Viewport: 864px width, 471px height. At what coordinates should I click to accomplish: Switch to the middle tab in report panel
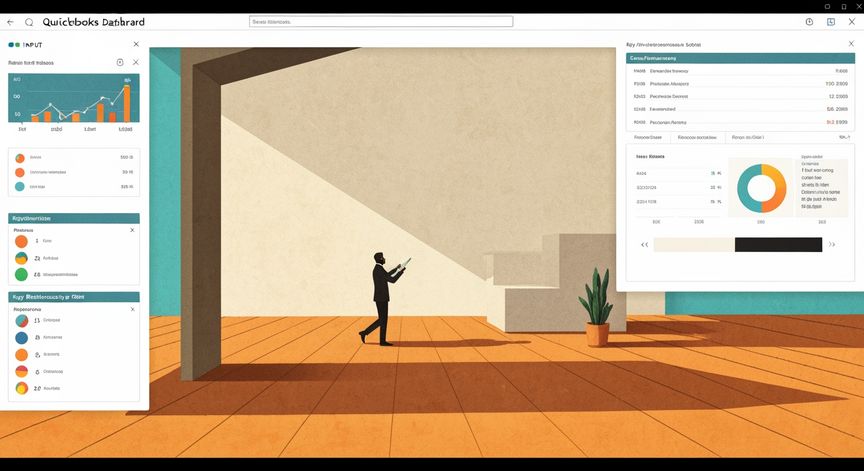pyautogui.click(x=697, y=137)
